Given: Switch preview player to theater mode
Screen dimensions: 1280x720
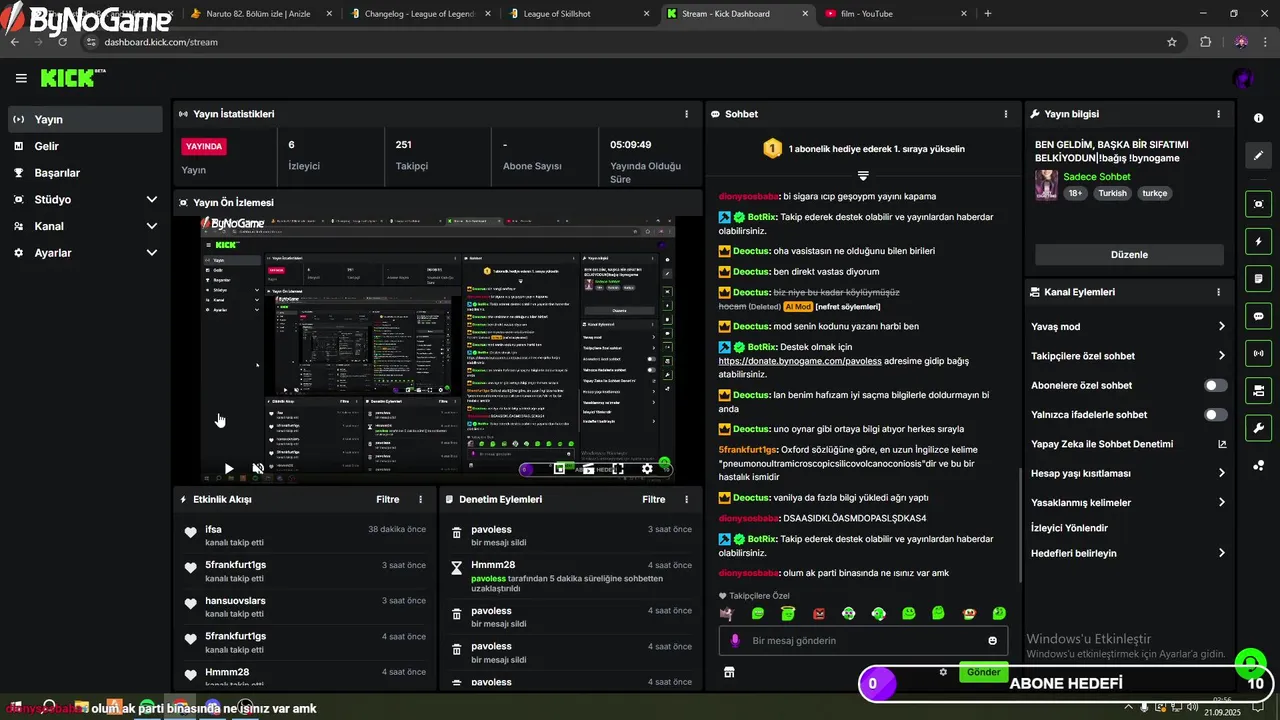Looking at the screenshot, I should [589, 468].
